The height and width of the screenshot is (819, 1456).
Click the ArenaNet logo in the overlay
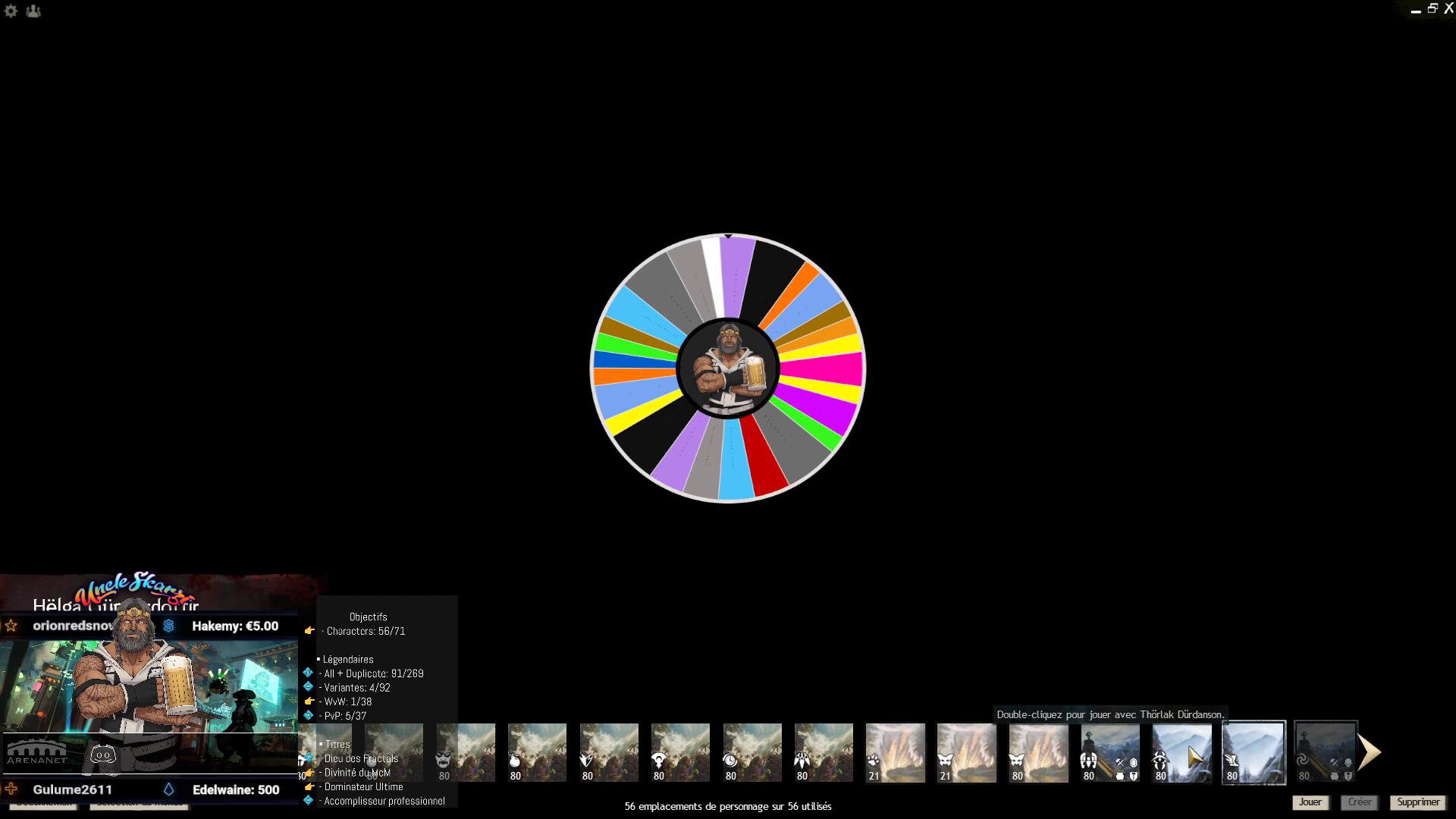37,752
